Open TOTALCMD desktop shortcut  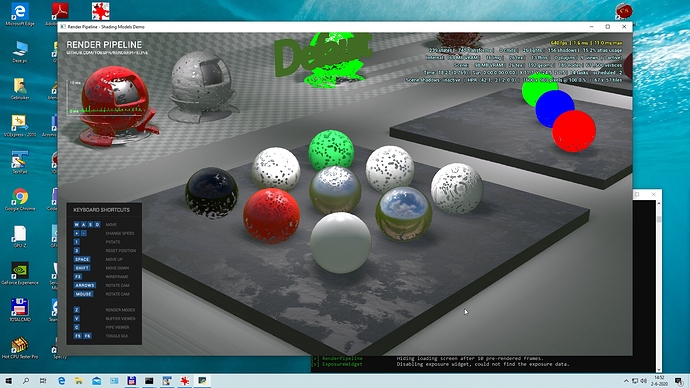pyautogui.click(x=20, y=310)
